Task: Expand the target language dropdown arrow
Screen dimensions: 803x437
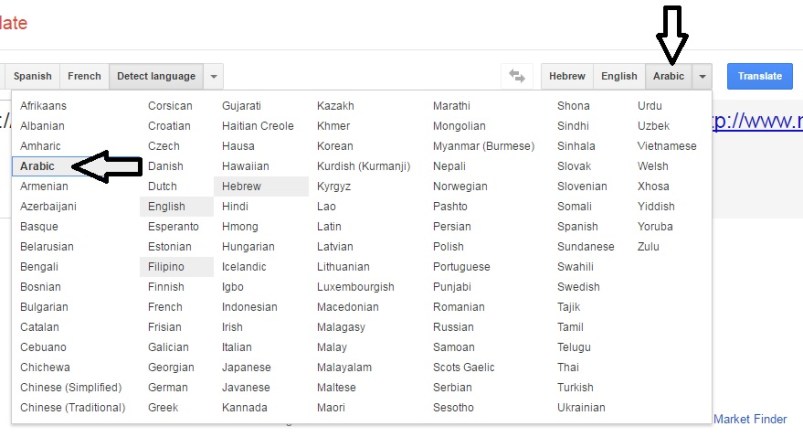Action: tap(703, 76)
